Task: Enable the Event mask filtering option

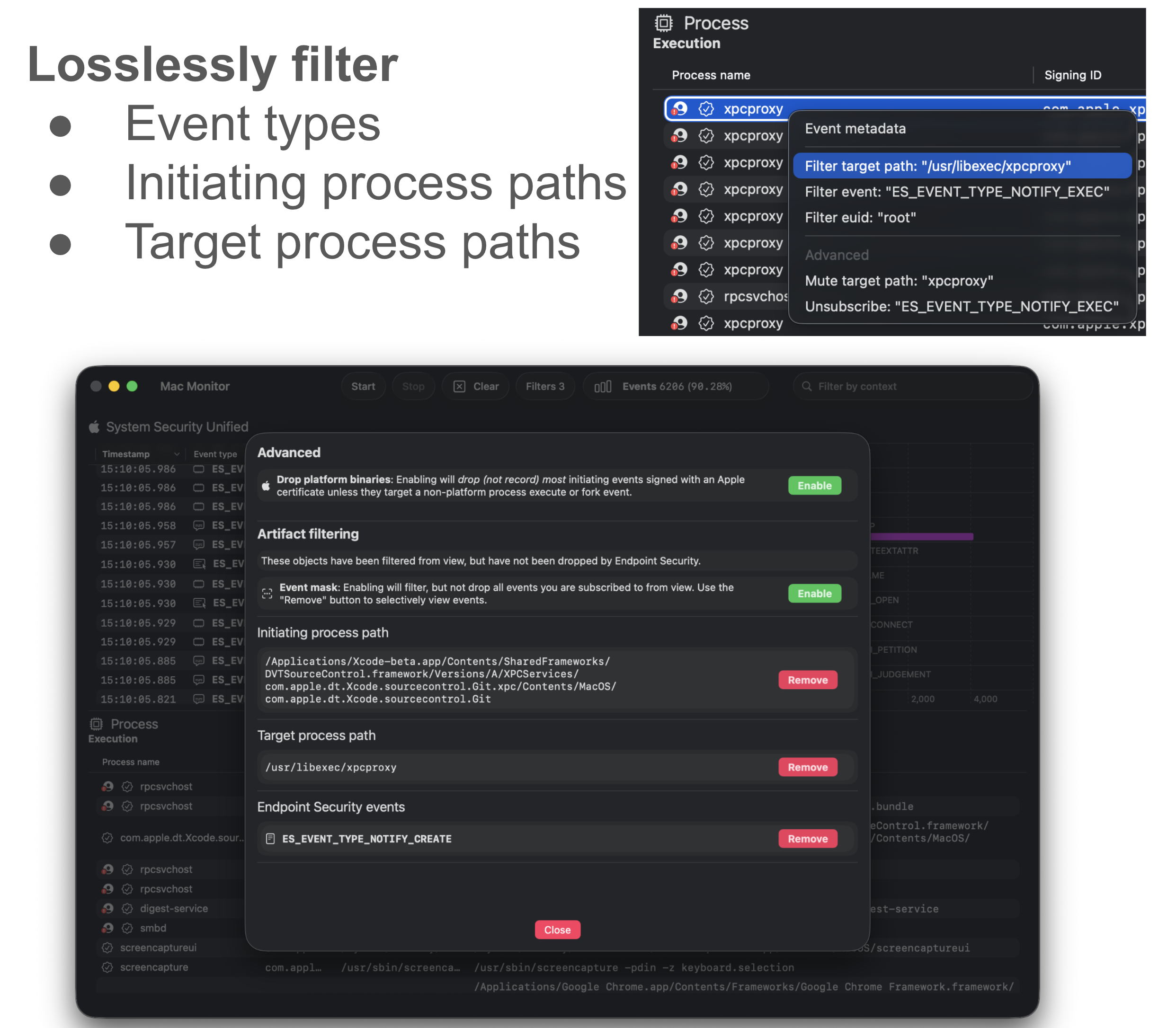Action: click(814, 593)
